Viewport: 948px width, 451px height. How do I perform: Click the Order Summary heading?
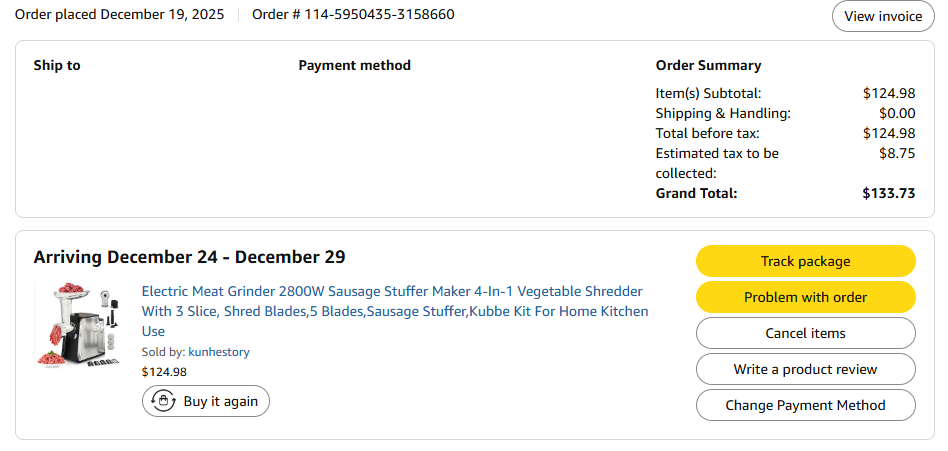[x=708, y=65]
